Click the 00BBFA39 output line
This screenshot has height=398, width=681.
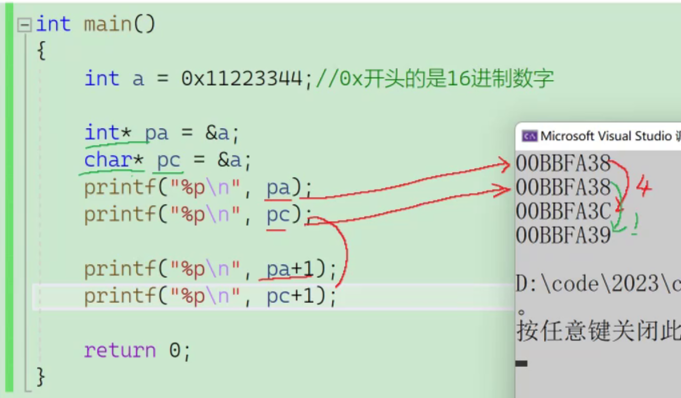click(563, 235)
